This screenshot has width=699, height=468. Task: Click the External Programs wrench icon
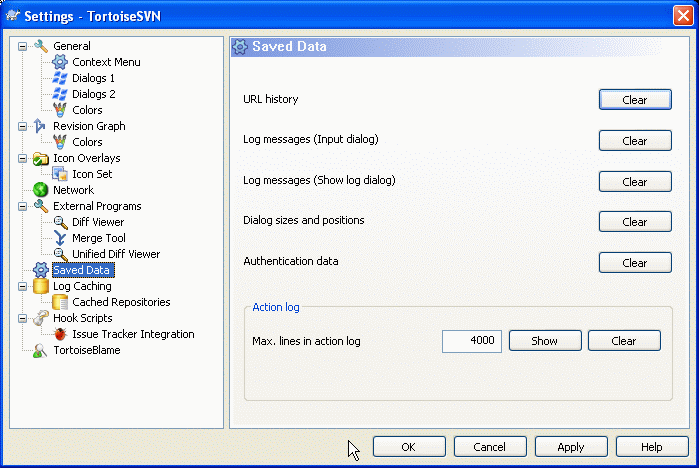41,206
